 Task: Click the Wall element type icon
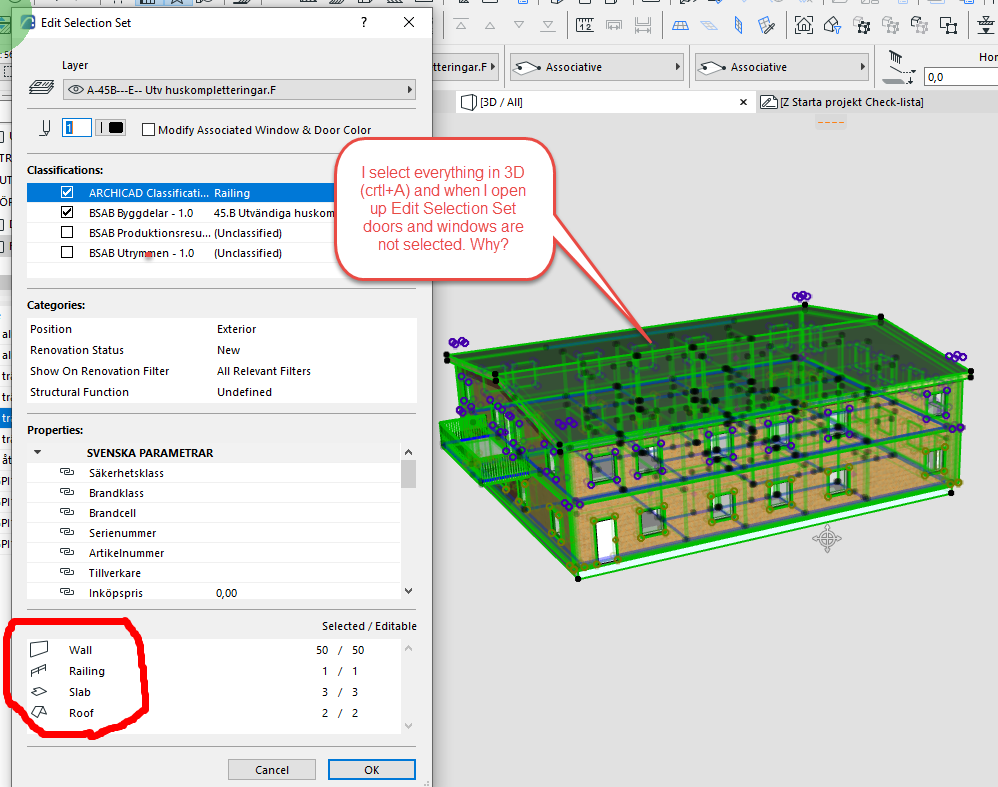point(39,650)
